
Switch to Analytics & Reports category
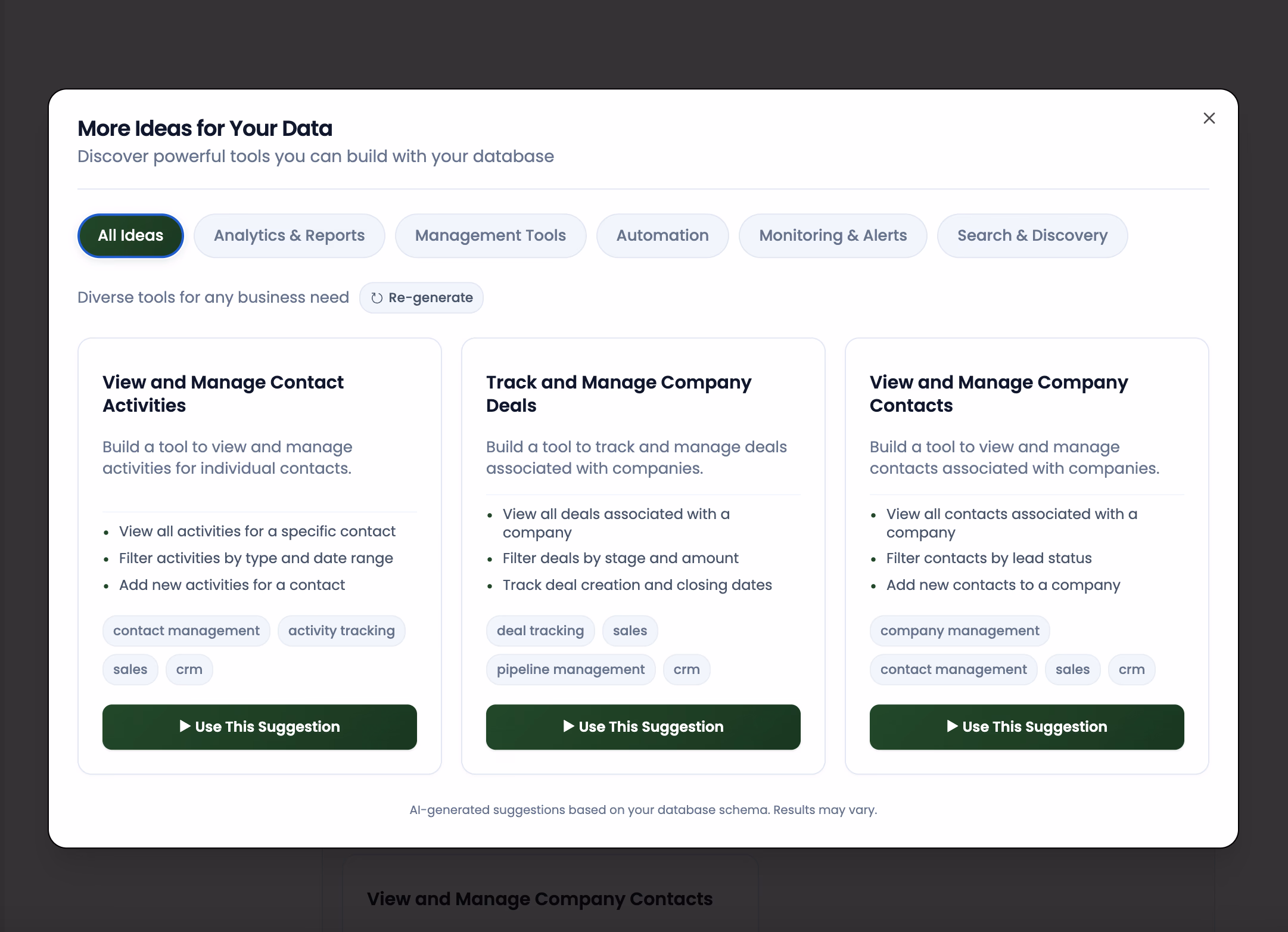click(289, 235)
